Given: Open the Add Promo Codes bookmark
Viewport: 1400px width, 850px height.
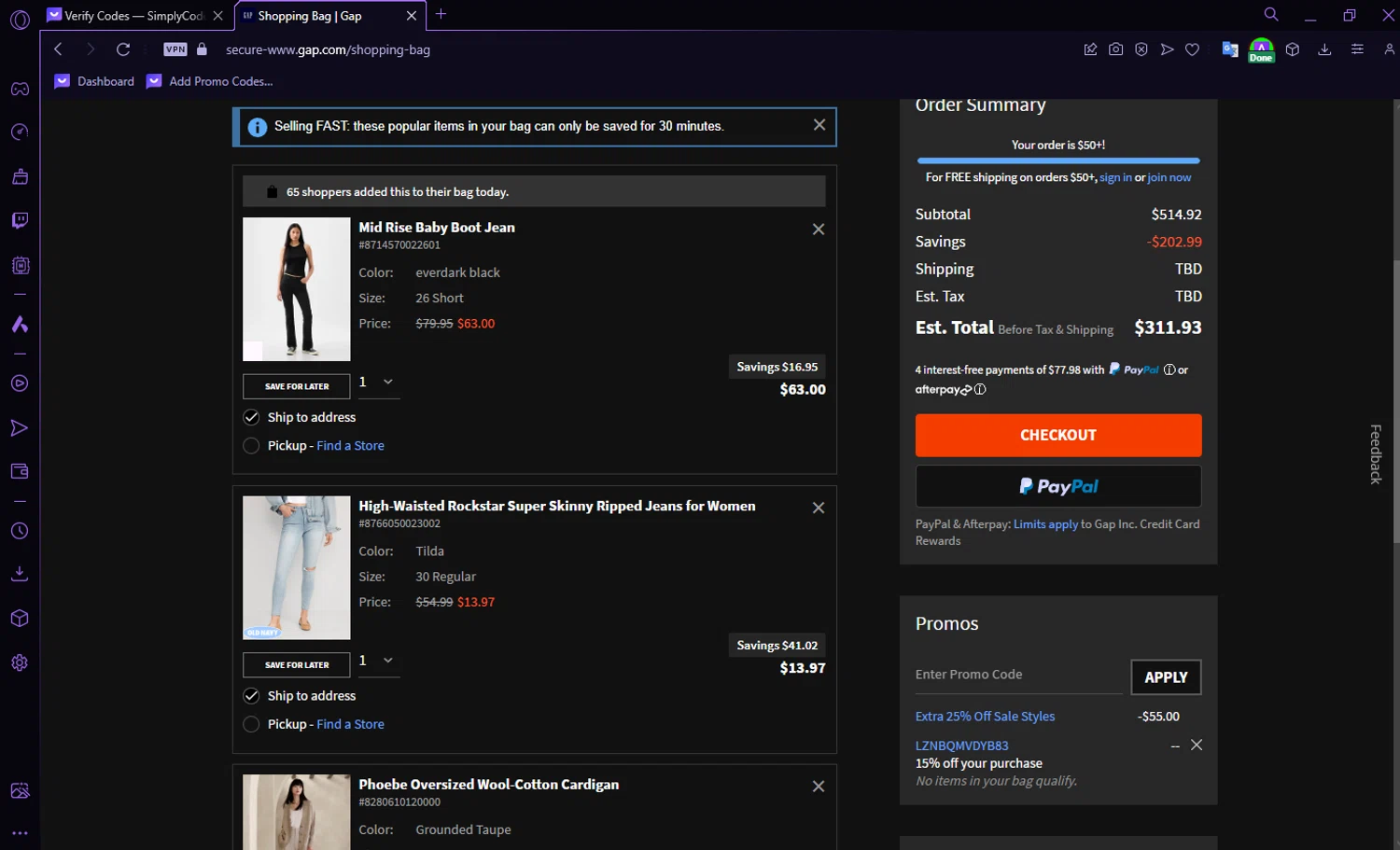Looking at the screenshot, I should [x=210, y=81].
